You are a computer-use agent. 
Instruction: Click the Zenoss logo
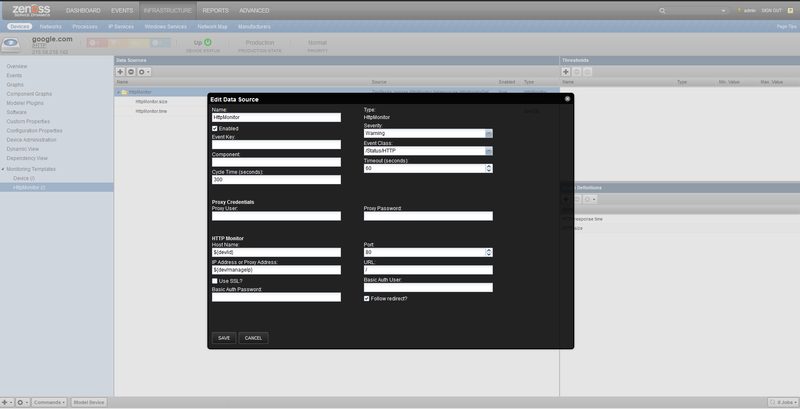coord(31,10)
